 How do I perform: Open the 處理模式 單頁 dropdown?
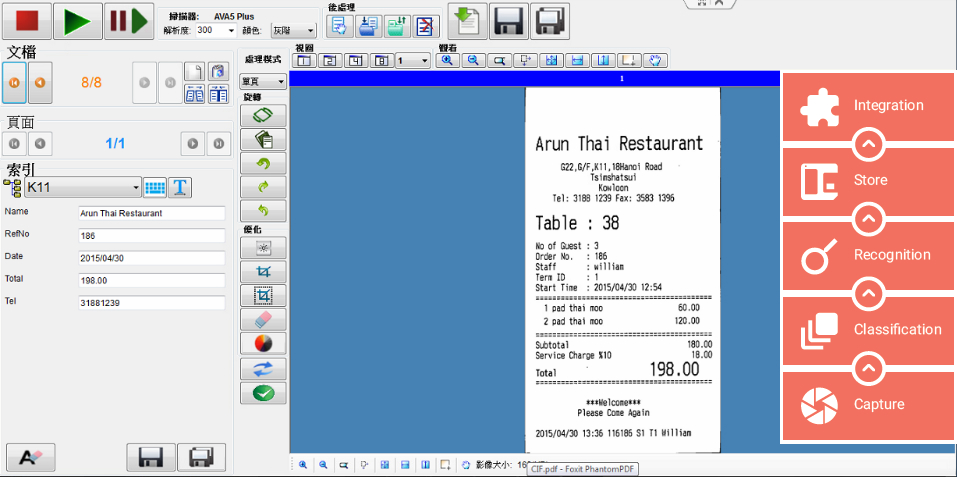(x=263, y=81)
